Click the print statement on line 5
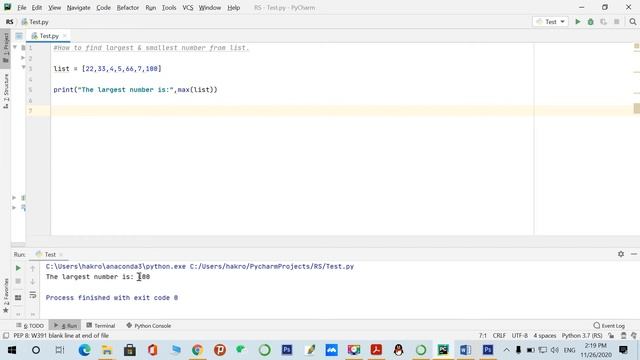The image size is (640, 360). [136, 90]
